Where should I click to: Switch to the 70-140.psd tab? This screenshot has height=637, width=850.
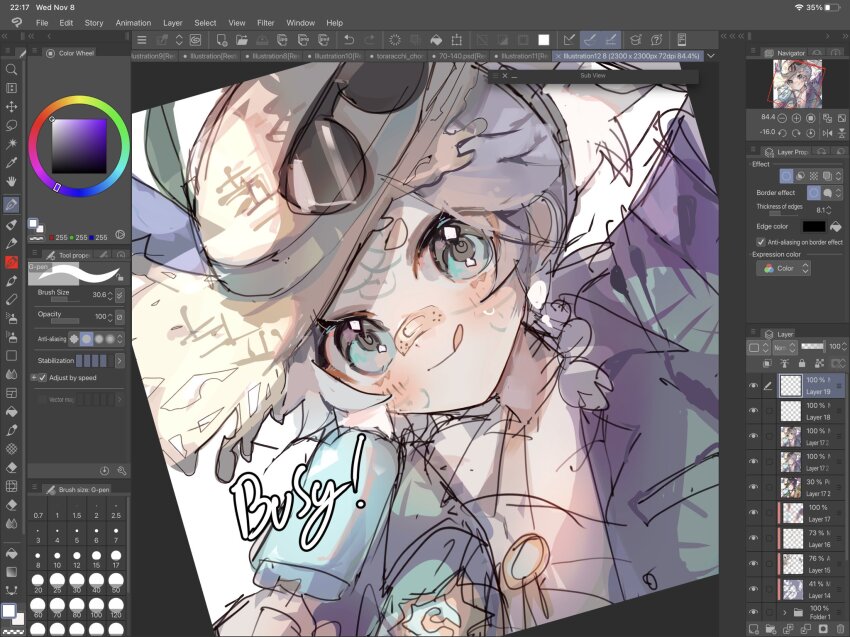(460, 56)
